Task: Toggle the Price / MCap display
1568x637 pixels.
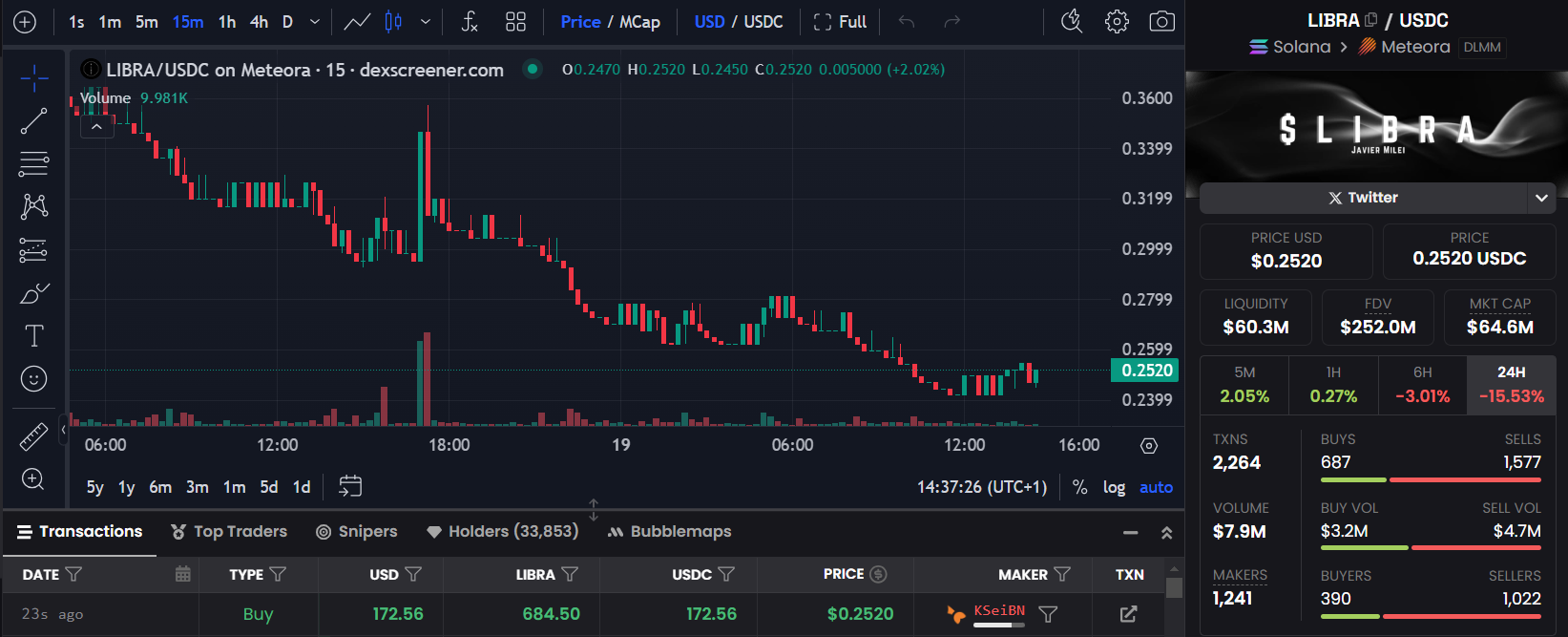Action: pos(610,22)
